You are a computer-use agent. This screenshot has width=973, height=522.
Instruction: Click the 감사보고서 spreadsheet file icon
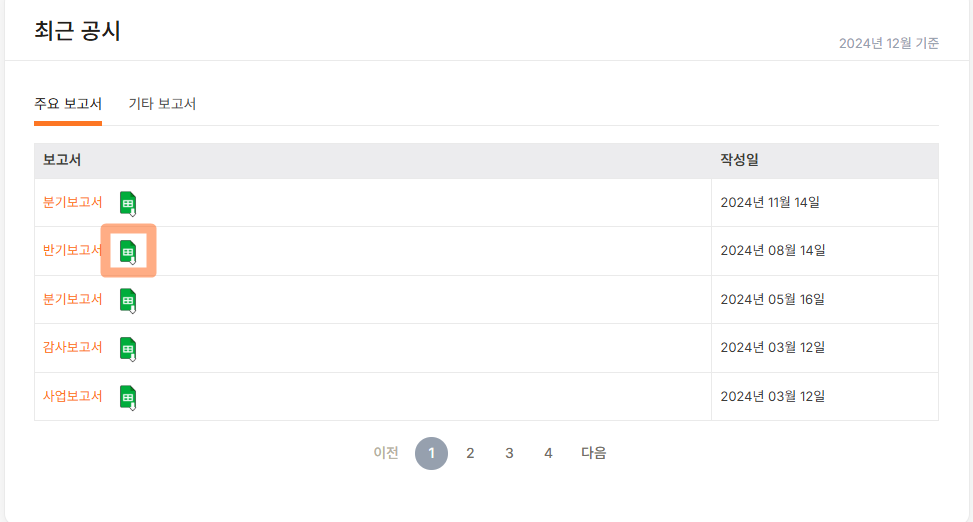point(128,349)
